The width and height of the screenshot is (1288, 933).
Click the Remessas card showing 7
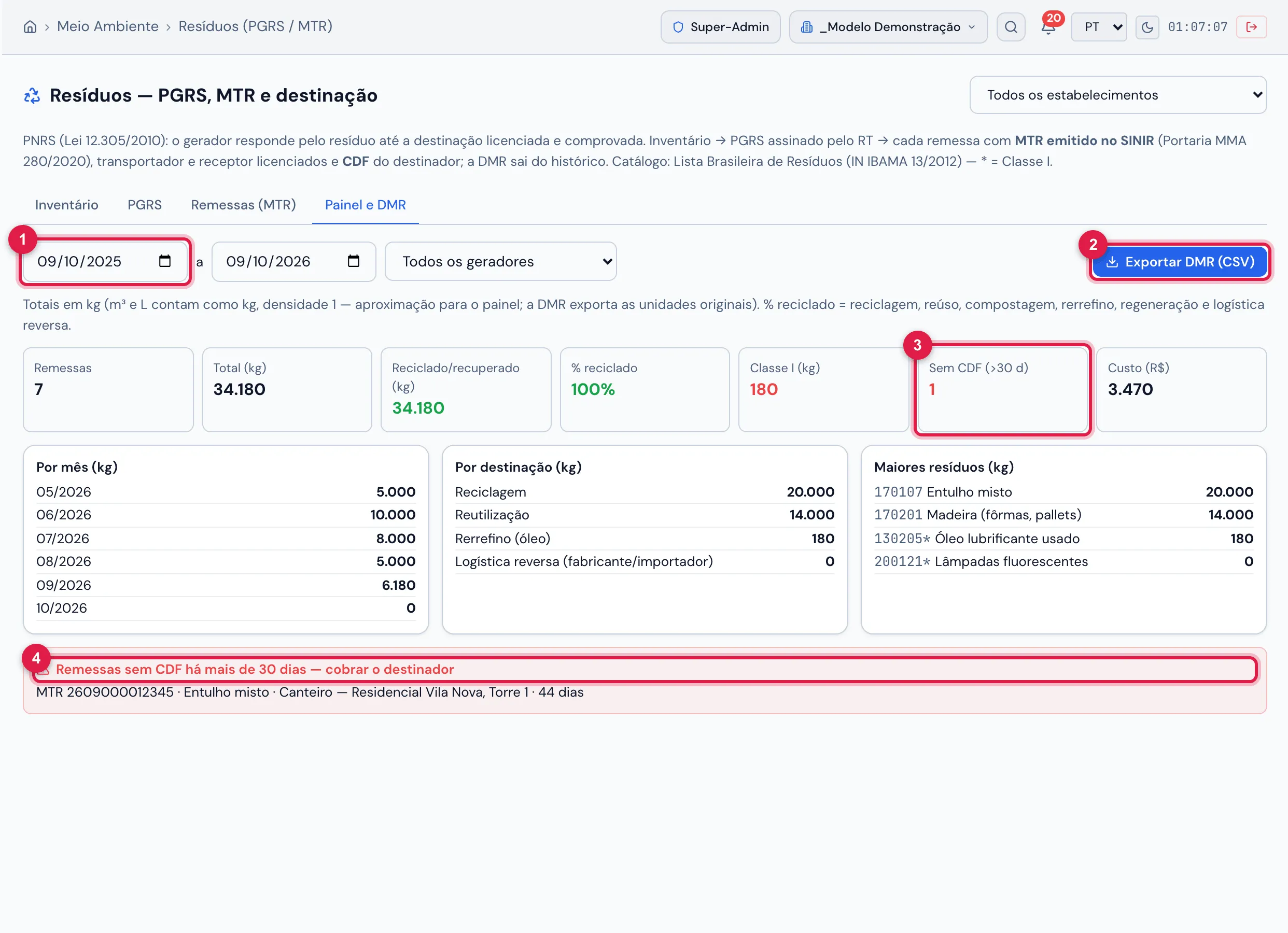(x=108, y=390)
